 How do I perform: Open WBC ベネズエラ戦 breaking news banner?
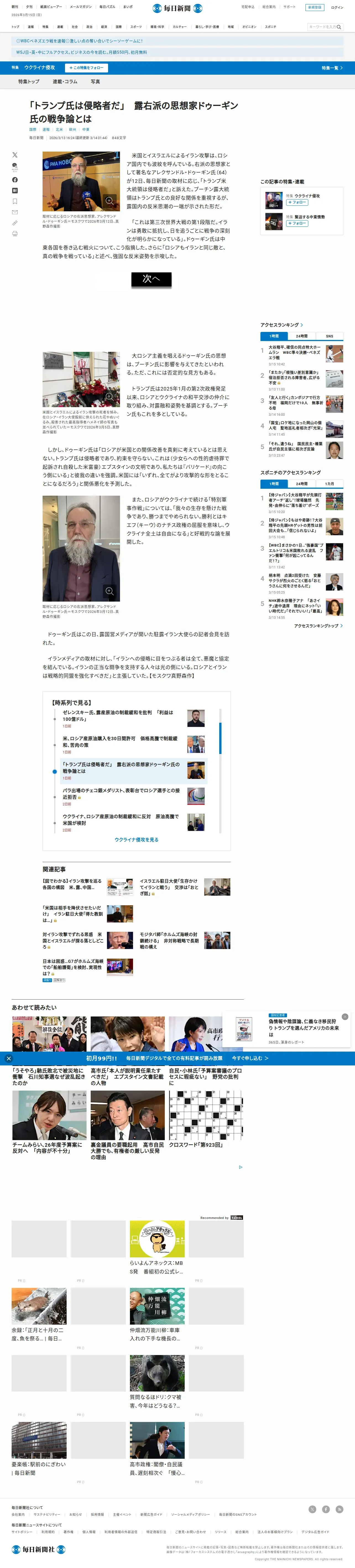[x=177, y=41]
